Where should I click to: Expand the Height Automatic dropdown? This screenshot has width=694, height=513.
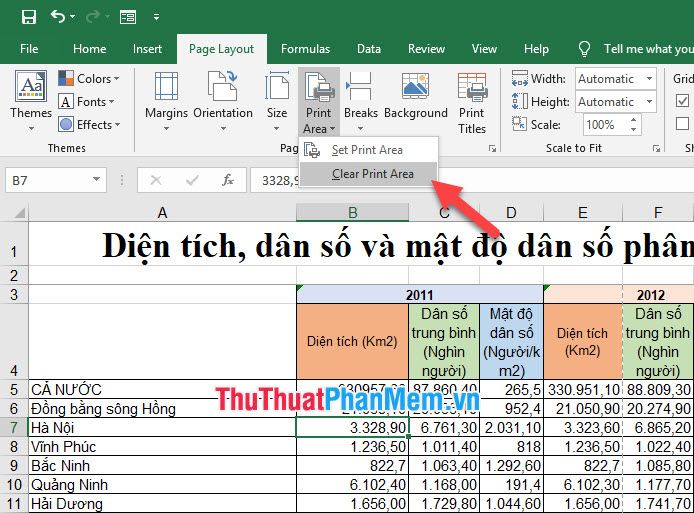649,102
